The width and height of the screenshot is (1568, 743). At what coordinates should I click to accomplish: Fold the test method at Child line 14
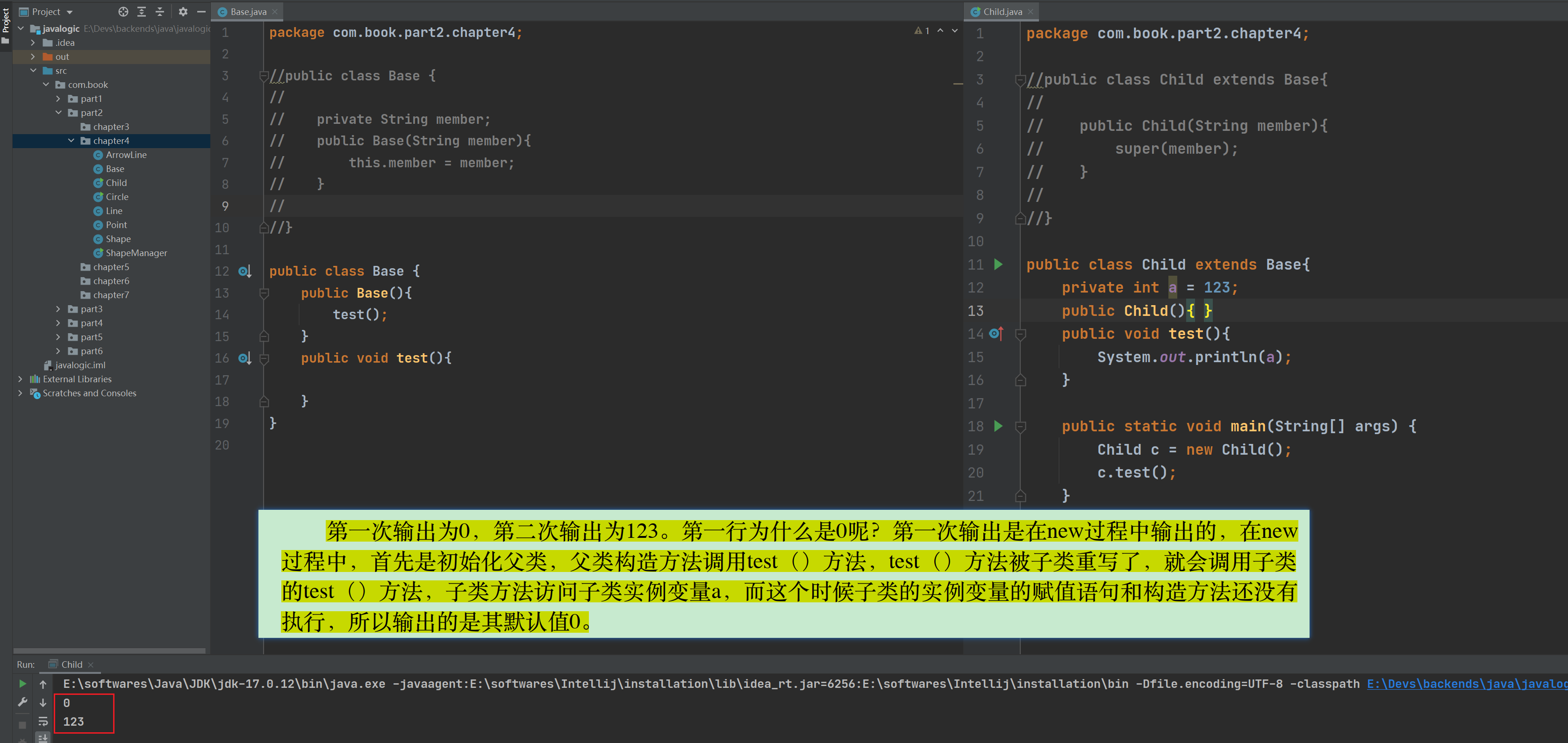pos(1021,334)
